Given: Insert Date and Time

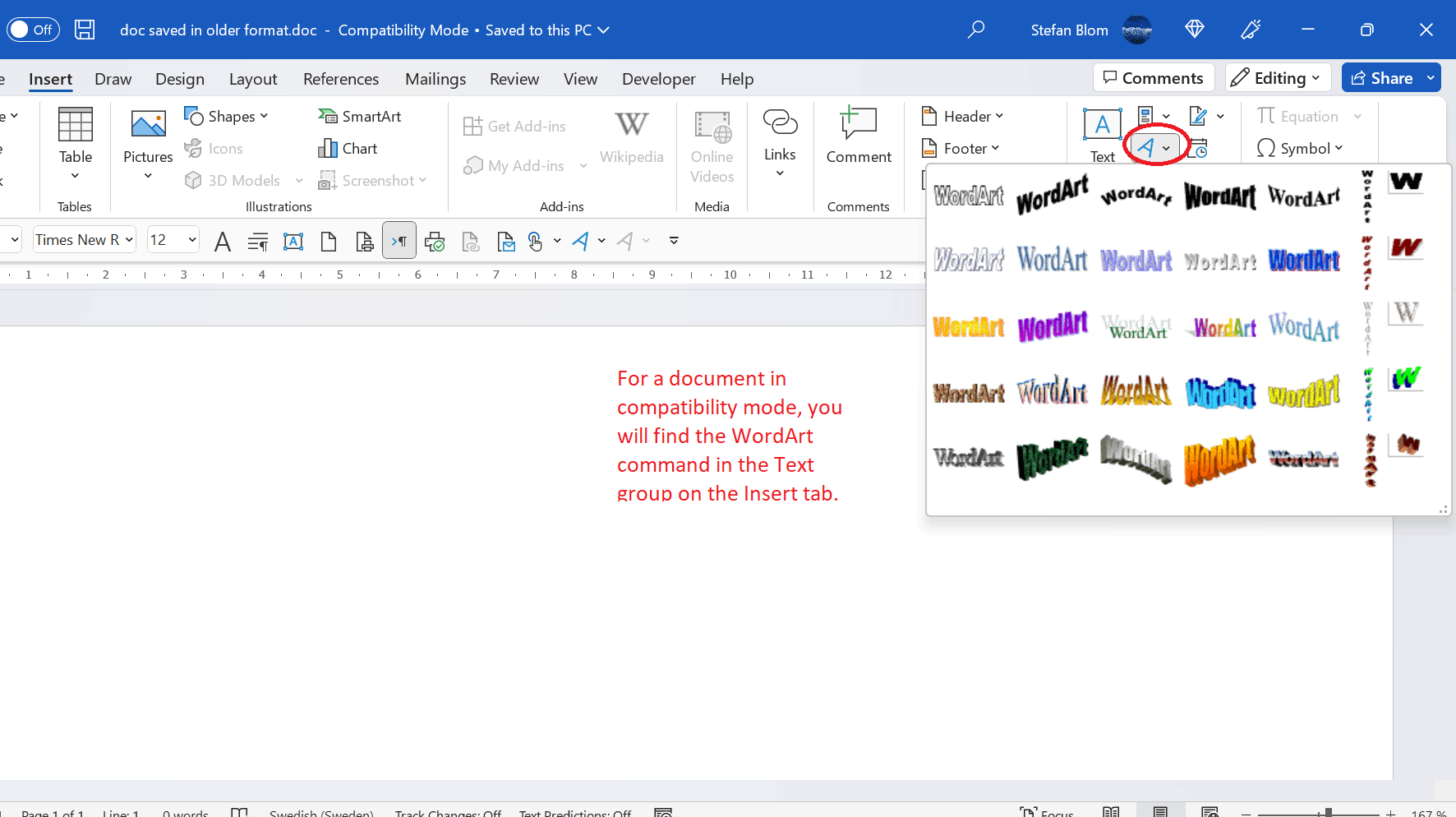Looking at the screenshot, I should [1199, 149].
